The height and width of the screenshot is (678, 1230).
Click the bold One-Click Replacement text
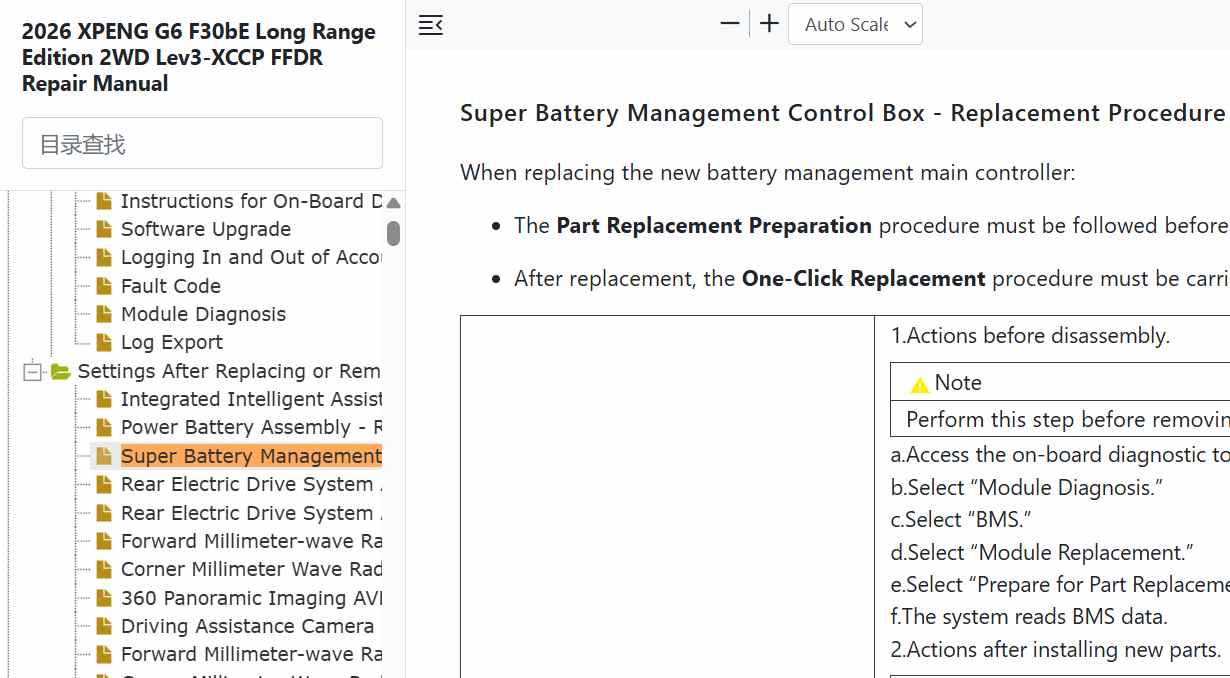point(864,278)
